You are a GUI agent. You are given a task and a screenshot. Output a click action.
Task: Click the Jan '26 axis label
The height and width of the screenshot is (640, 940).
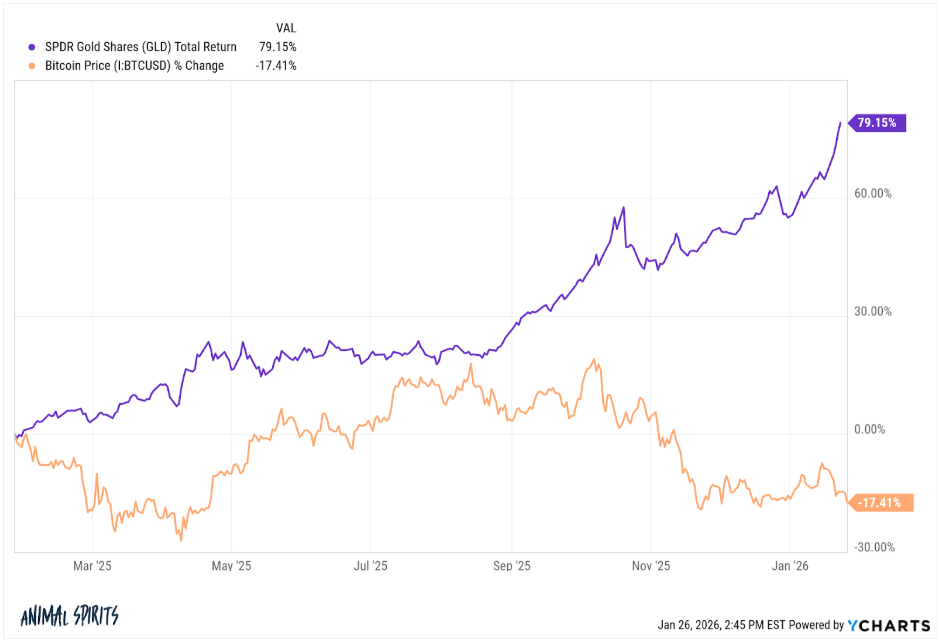coord(790,566)
